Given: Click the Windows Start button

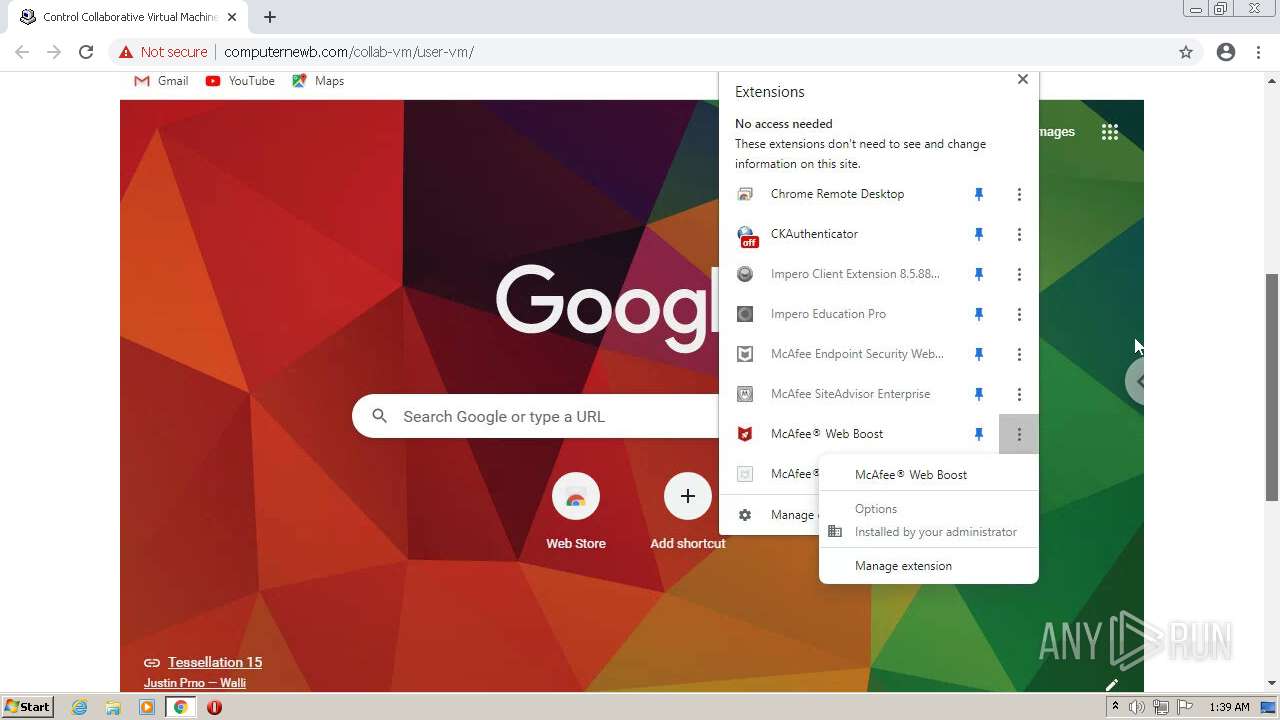Looking at the screenshot, I should point(27,707).
